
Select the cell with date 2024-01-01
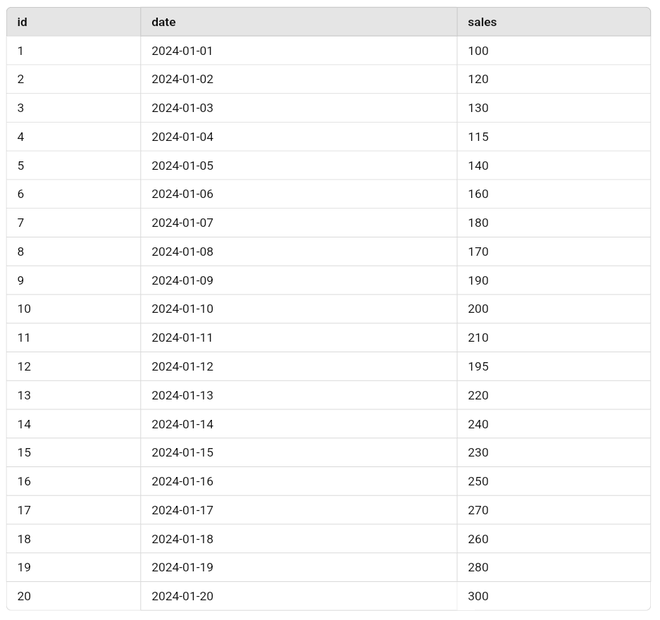pyautogui.click(x=182, y=51)
